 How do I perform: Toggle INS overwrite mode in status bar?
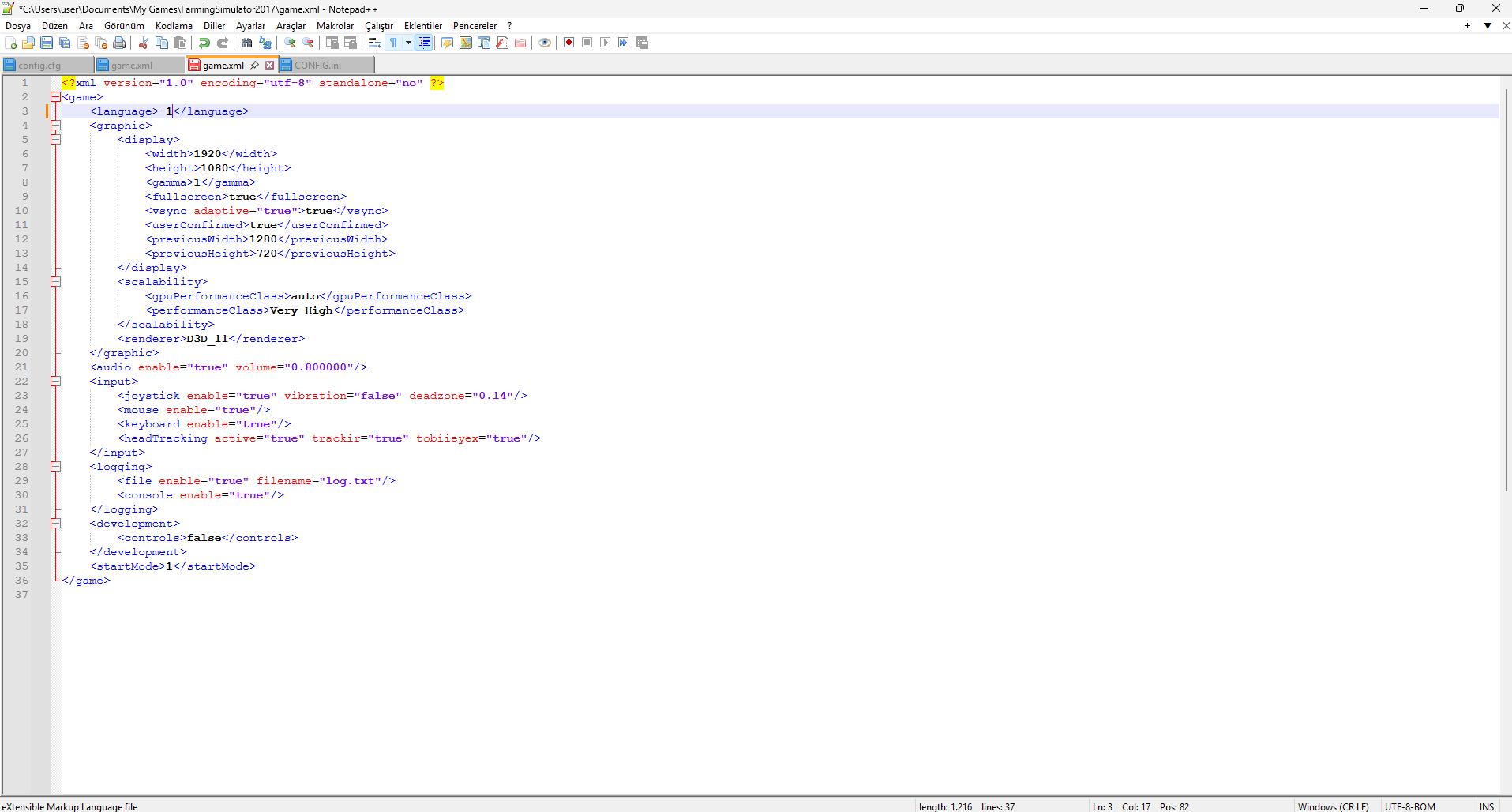click(1487, 806)
